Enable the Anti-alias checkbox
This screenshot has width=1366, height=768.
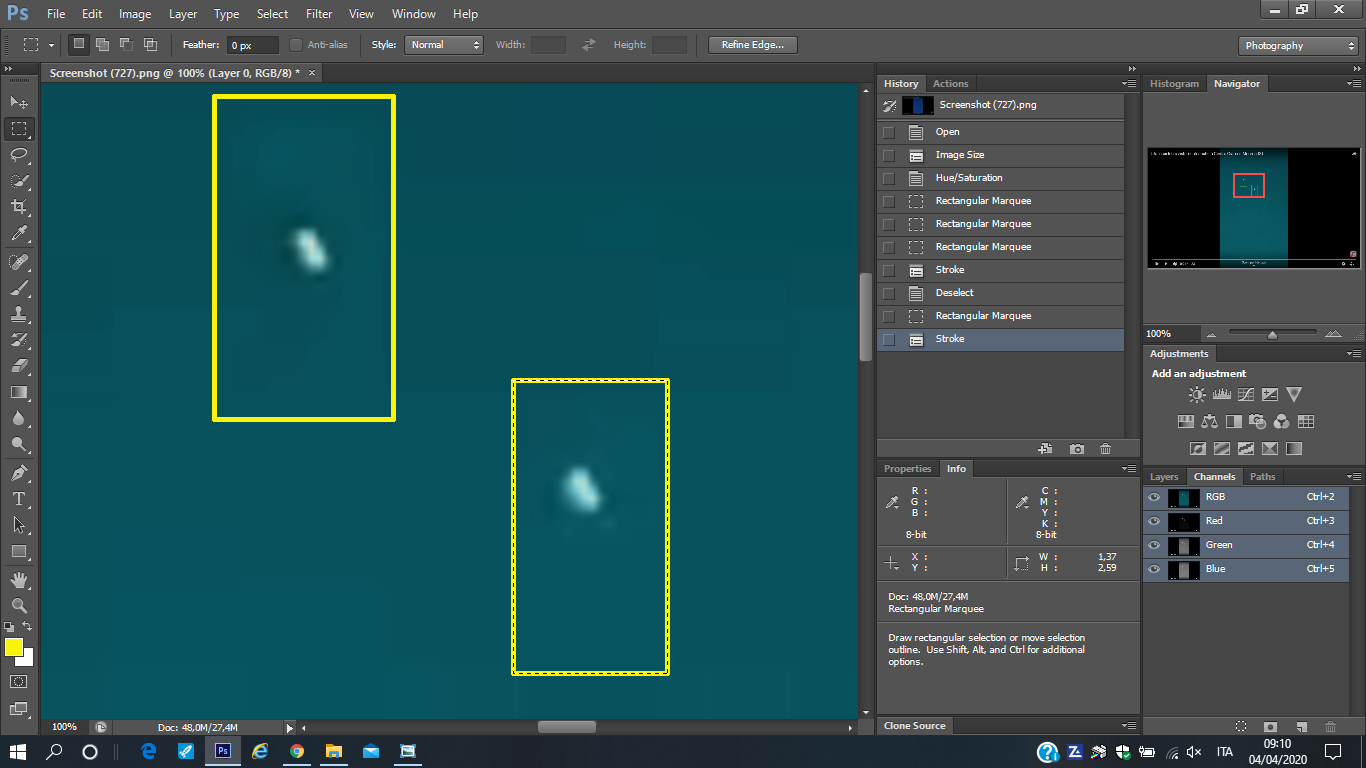pos(296,45)
